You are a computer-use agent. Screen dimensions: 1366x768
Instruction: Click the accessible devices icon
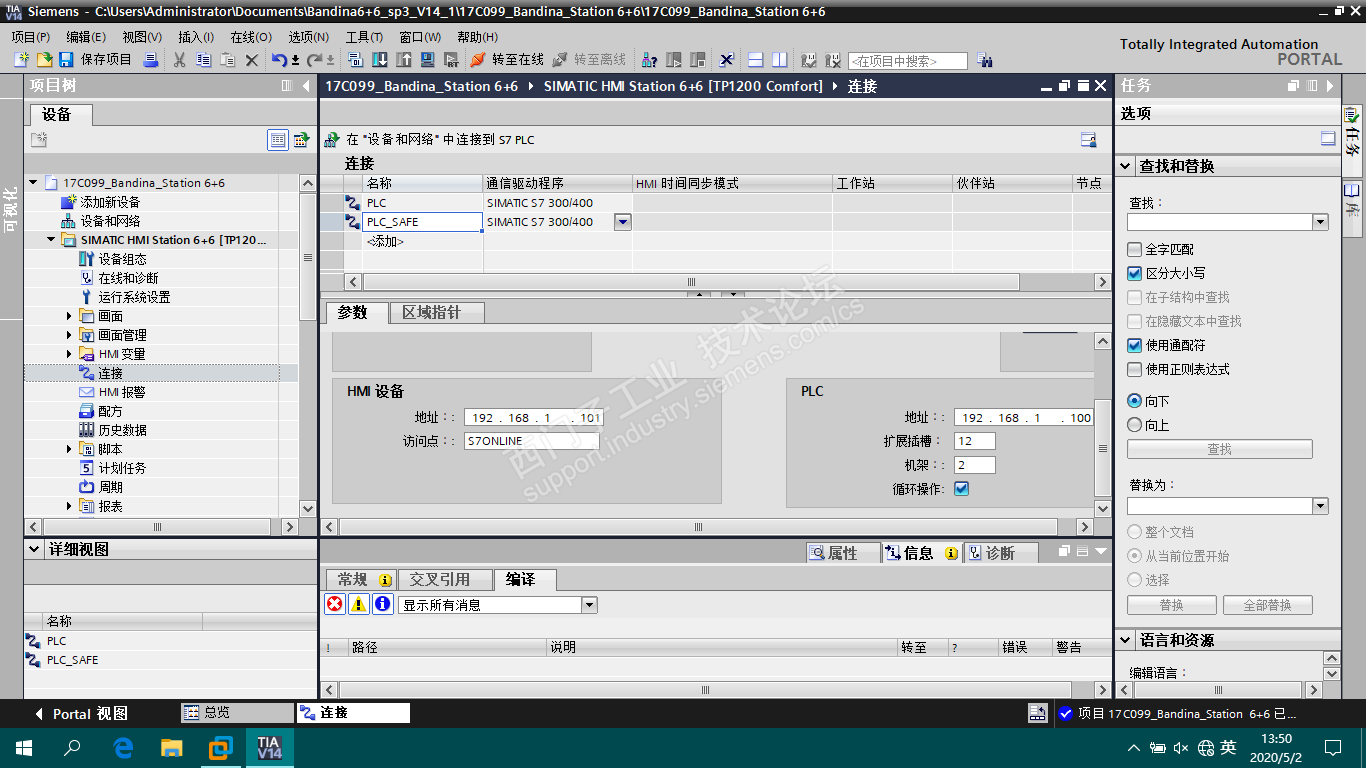point(649,60)
